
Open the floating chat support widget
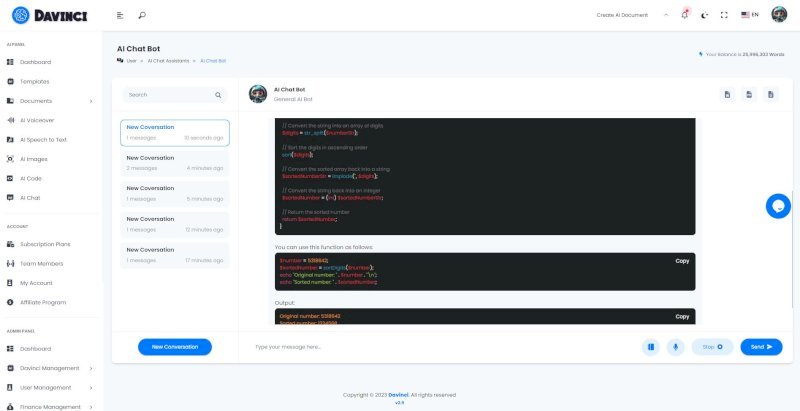[x=778, y=206]
